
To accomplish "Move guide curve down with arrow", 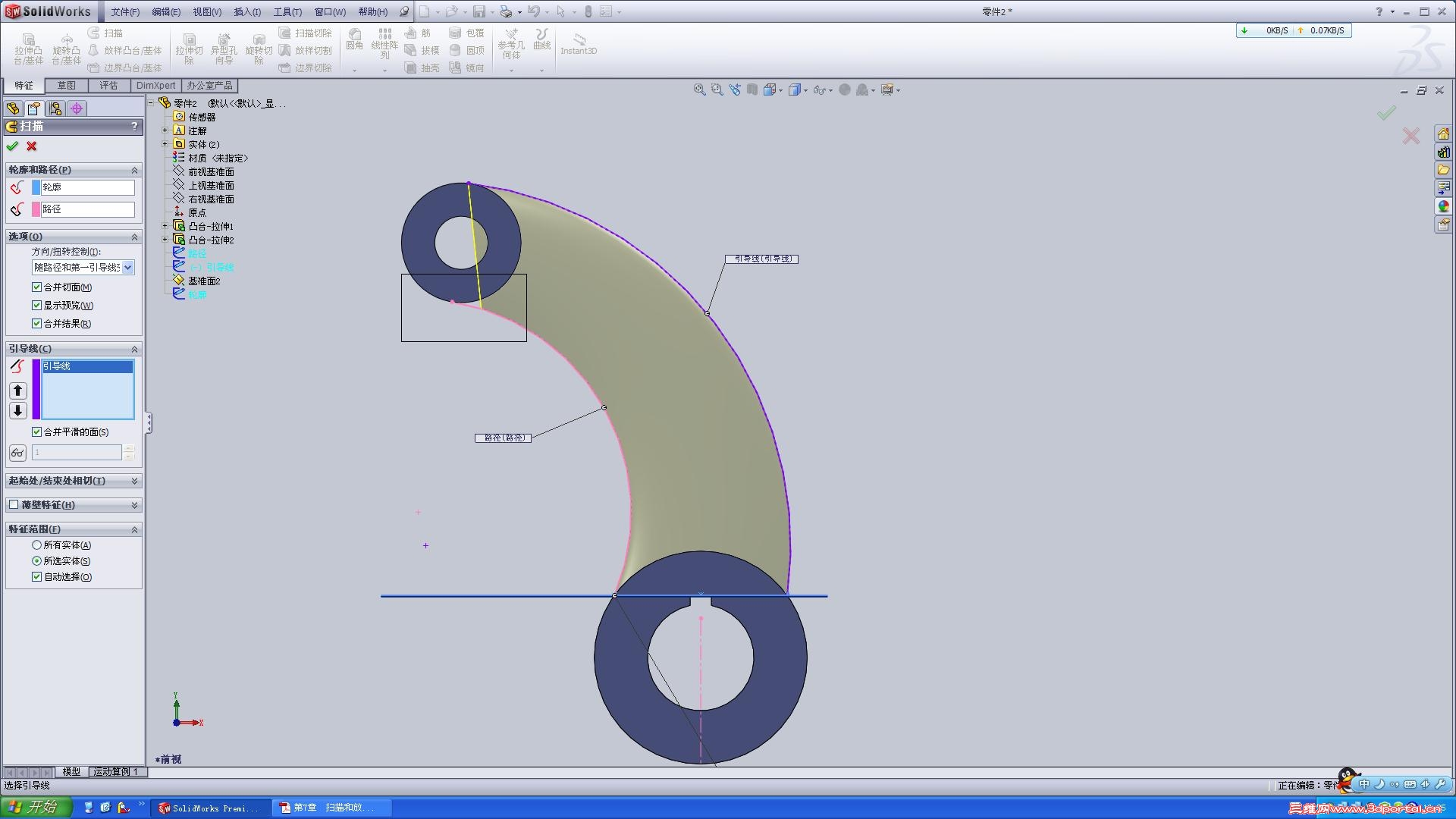I will (18, 410).
